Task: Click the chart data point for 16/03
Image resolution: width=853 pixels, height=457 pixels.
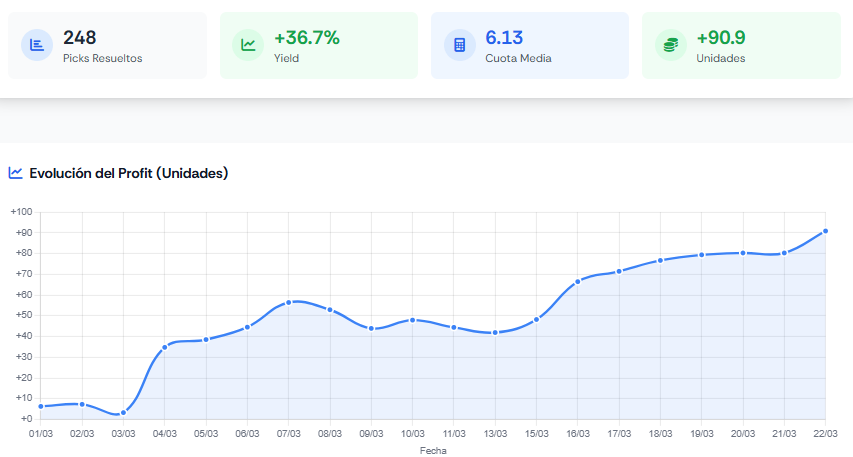Action: click(x=578, y=282)
